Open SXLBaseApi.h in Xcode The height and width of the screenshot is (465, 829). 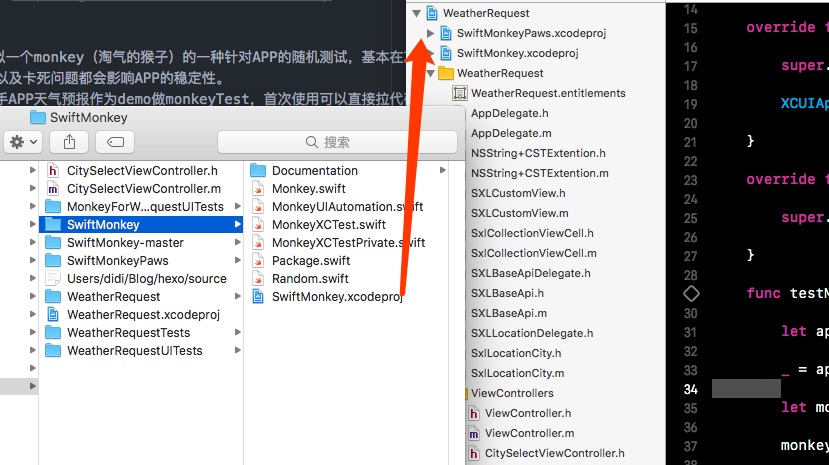point(508,293)
